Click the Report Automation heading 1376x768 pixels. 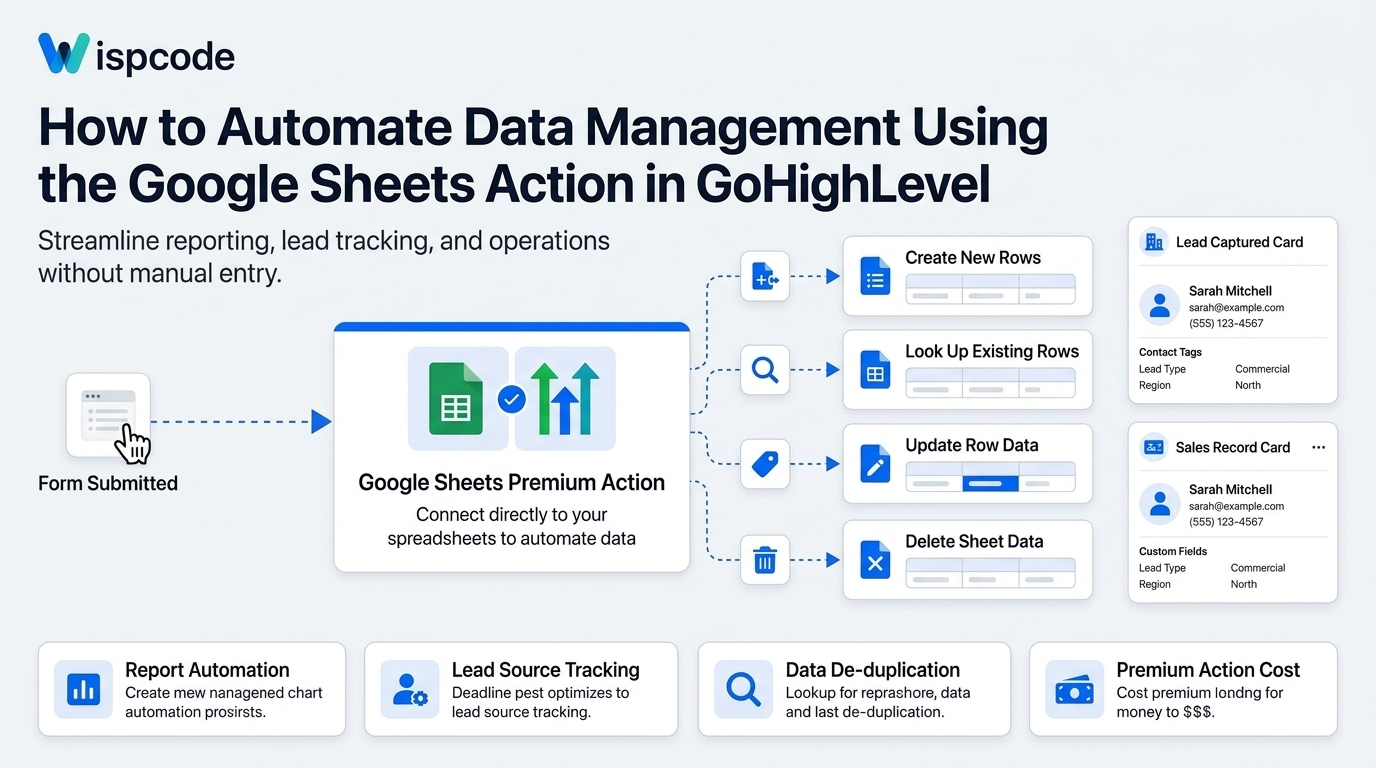point(207,670)
